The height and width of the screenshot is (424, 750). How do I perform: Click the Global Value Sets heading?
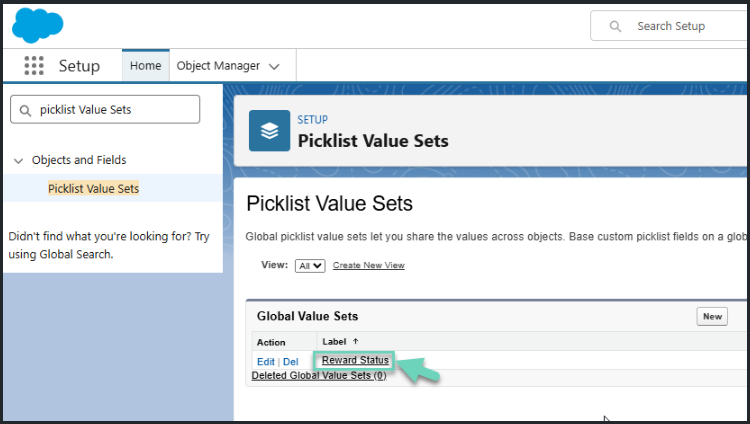click(x=308, y=316)
